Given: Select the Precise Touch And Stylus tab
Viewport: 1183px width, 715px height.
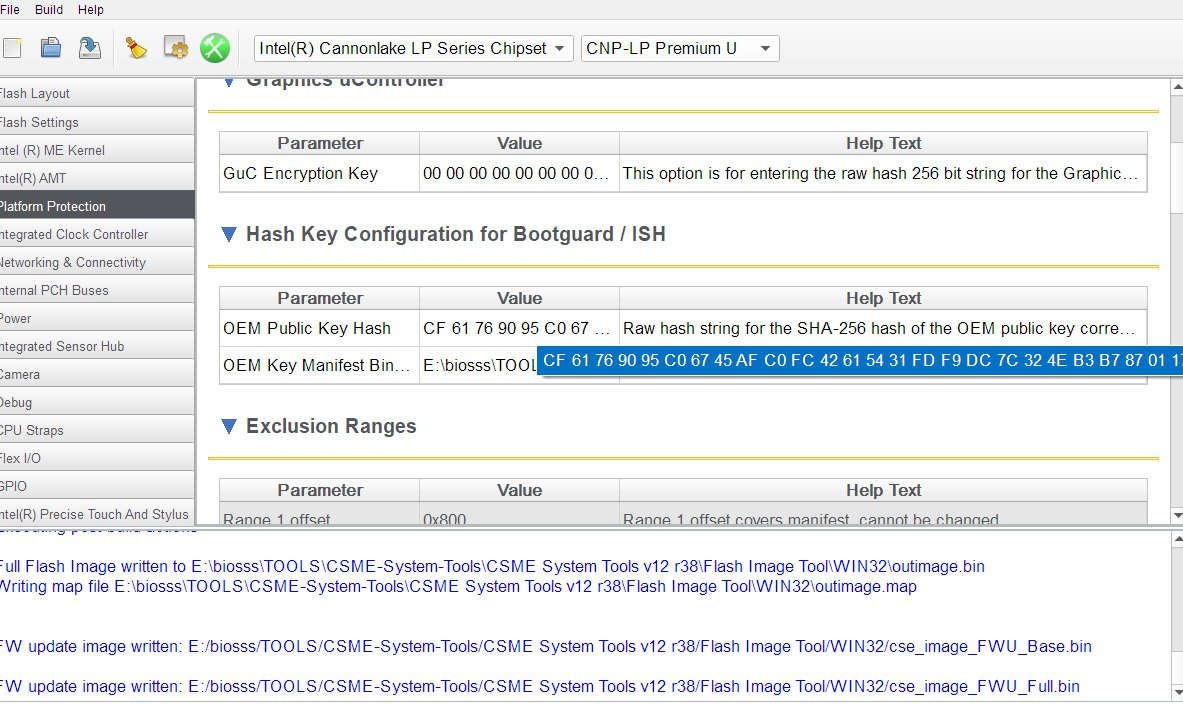Looking at the screenshot, I should 97,514.
